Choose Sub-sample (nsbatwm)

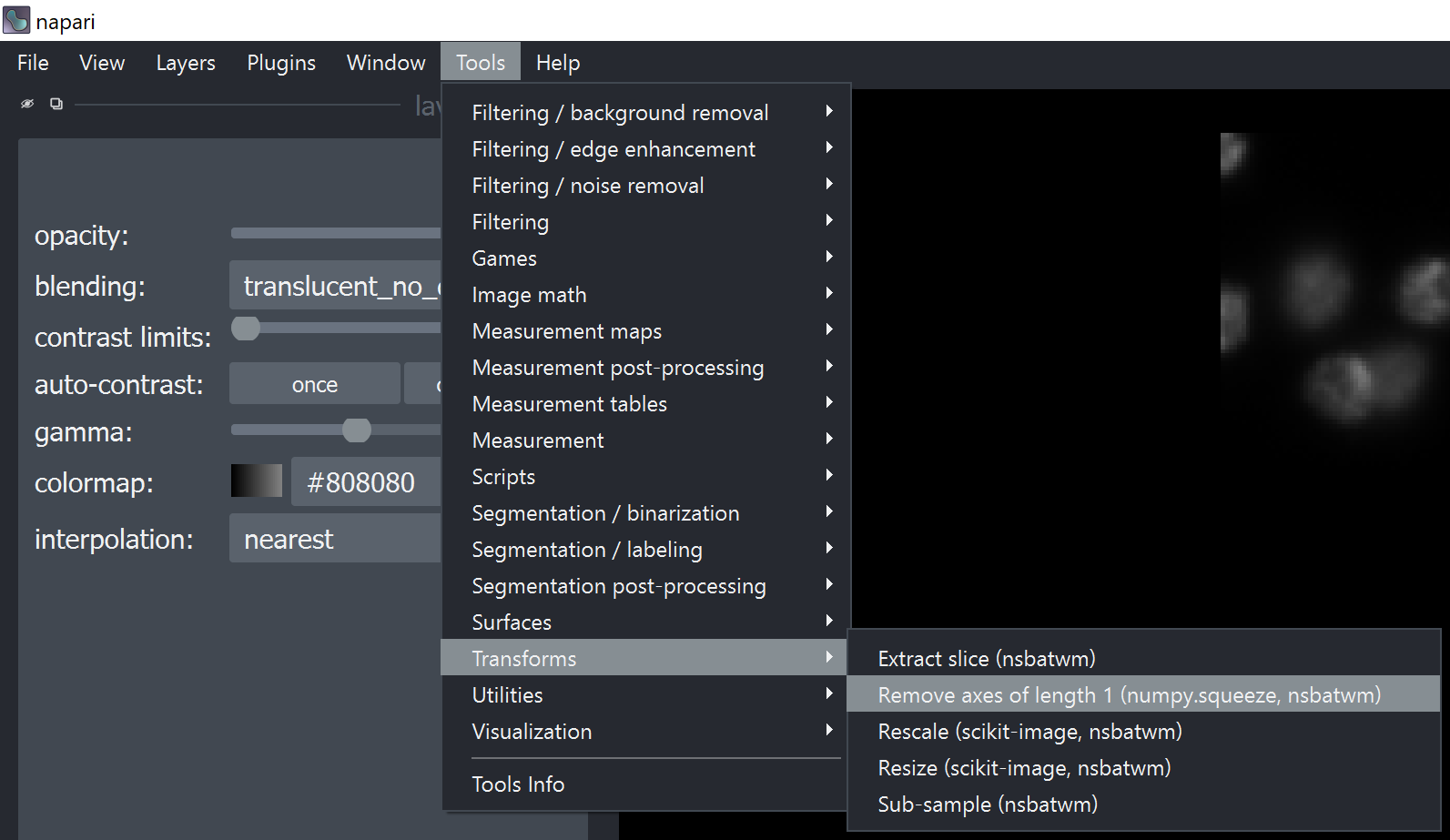[x=1144, y=804]
